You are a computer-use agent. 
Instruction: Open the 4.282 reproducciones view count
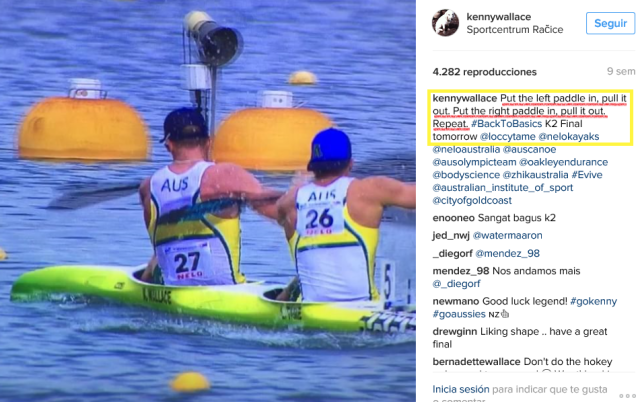pos(484,72)
